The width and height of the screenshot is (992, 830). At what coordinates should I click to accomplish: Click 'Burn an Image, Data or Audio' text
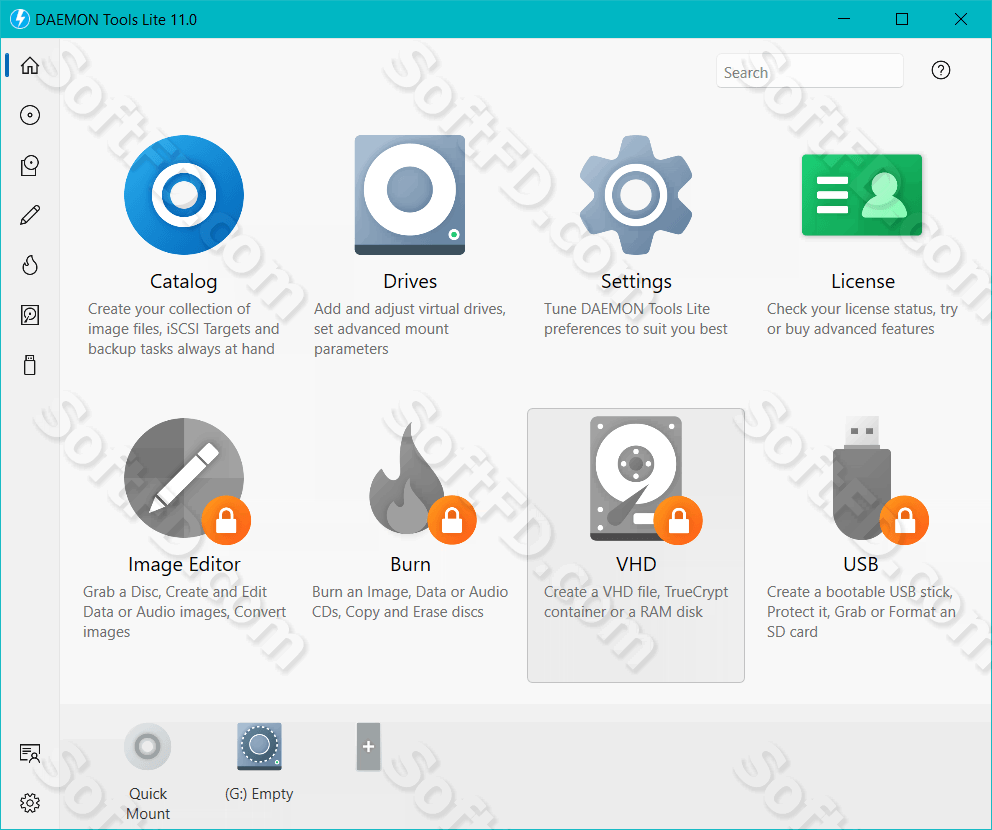pos(409,602)
